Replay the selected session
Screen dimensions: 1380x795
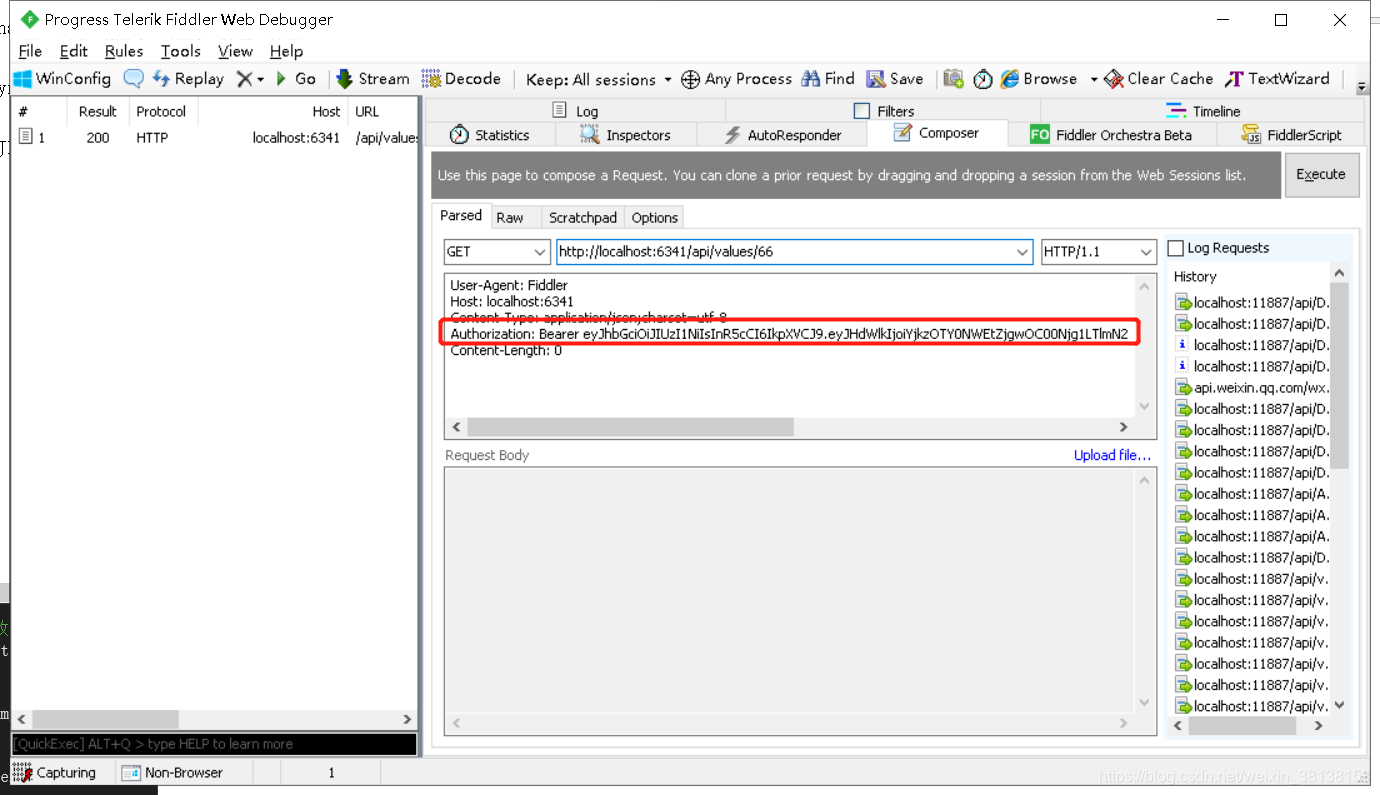pyautogui.click(x=188, y=79)
